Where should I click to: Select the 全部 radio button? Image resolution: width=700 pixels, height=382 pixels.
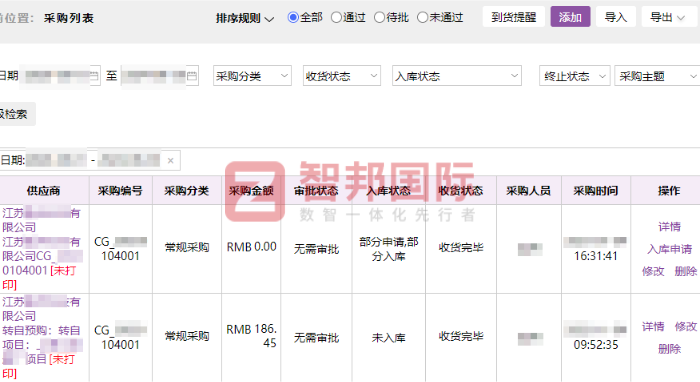(x=293, y=17)
